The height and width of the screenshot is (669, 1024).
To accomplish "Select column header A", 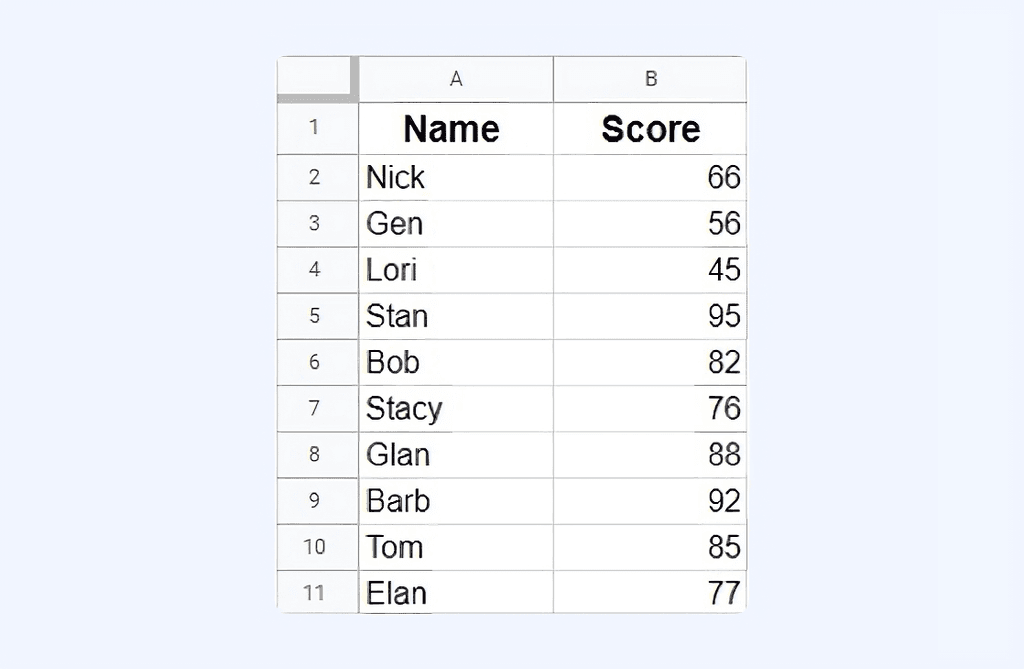I will pyautogui.click(x=456, y=79).
